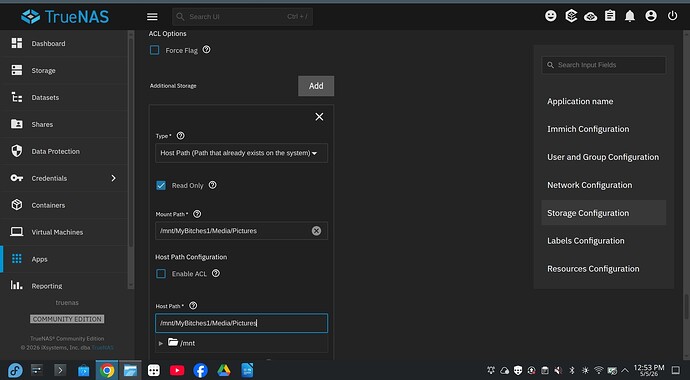Click the Add storage button

click(316, 86)
